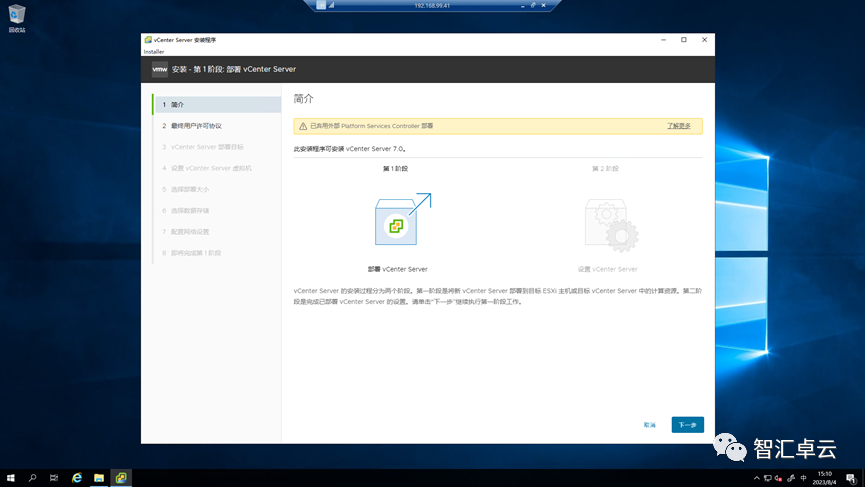Click the vCenter Server installer title bar icon
The image size is (865, 487).
[148, 40]
